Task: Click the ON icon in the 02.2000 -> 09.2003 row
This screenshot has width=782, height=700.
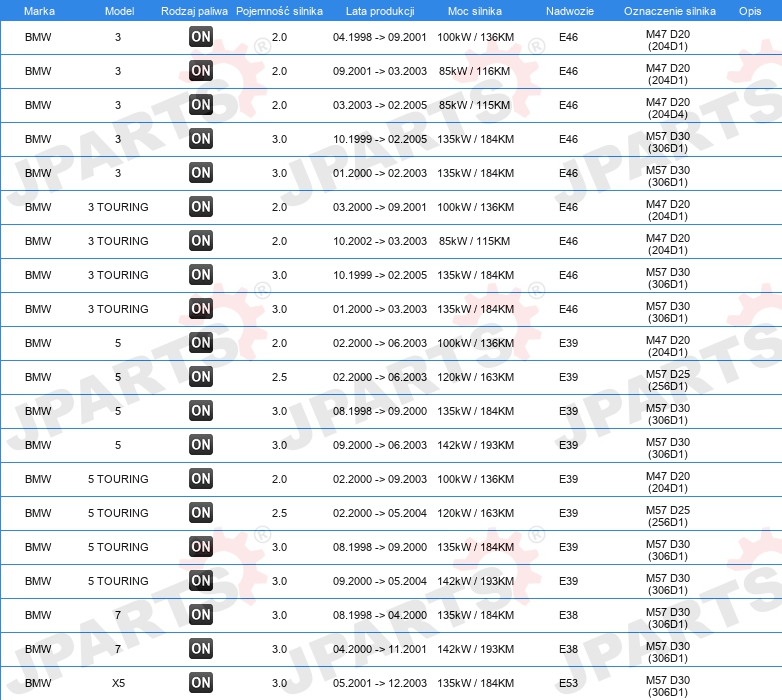Action: (201, 479)
